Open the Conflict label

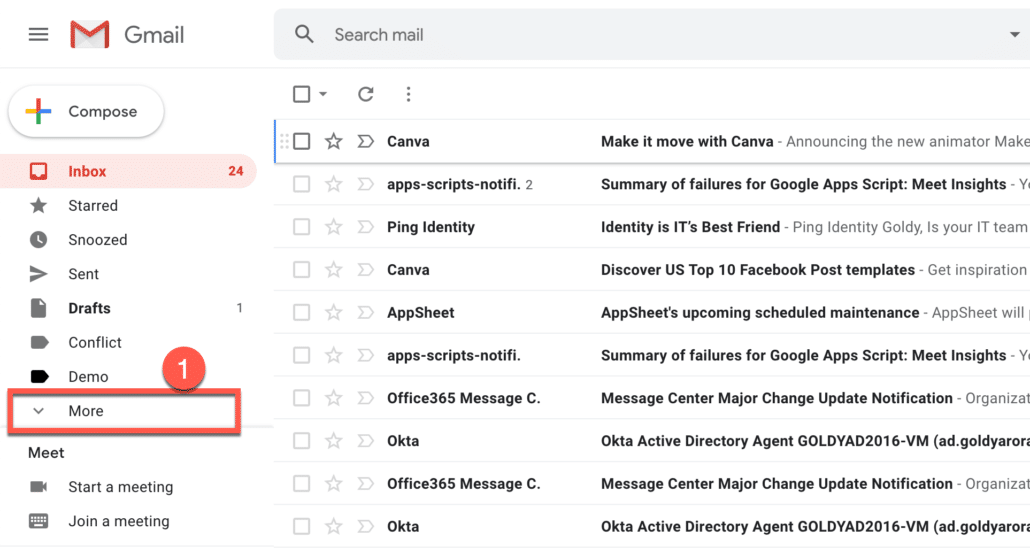pos(127,342)
